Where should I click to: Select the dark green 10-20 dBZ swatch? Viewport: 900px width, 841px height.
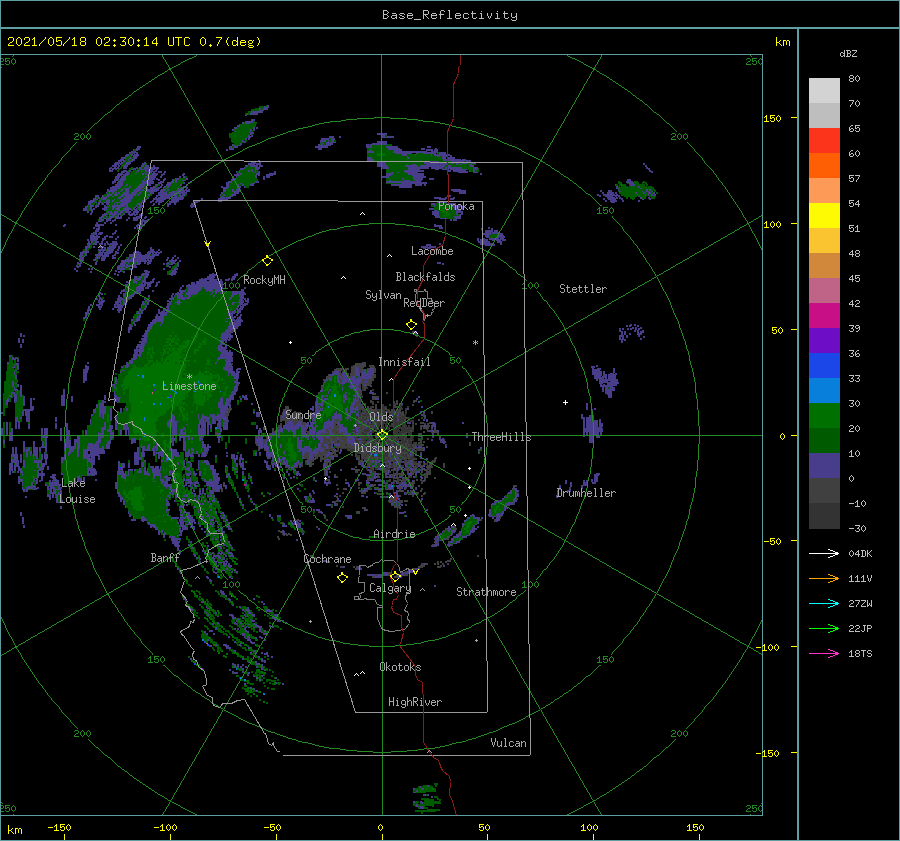click(x=824, y=441)
